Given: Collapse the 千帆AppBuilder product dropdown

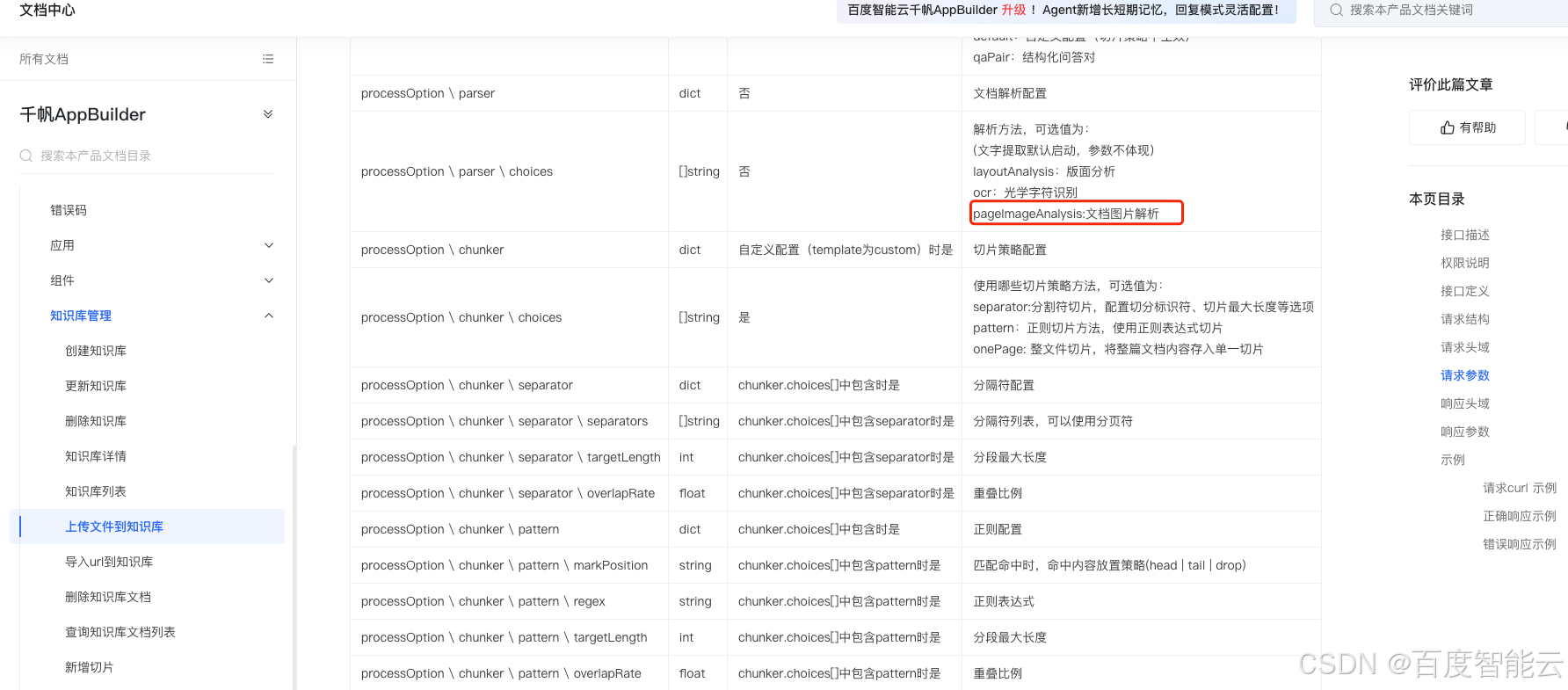Looking at the screenshot, I should tap(268, 114).
